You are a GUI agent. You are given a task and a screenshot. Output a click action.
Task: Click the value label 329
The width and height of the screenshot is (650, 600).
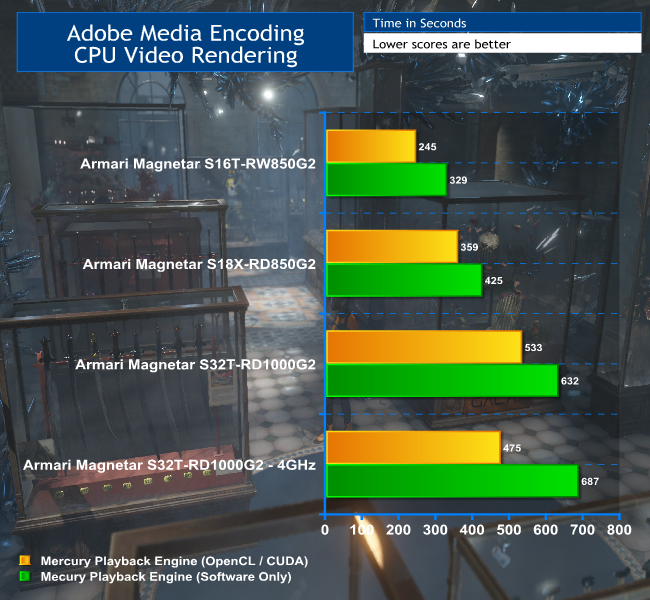click(x=458, y=180)
